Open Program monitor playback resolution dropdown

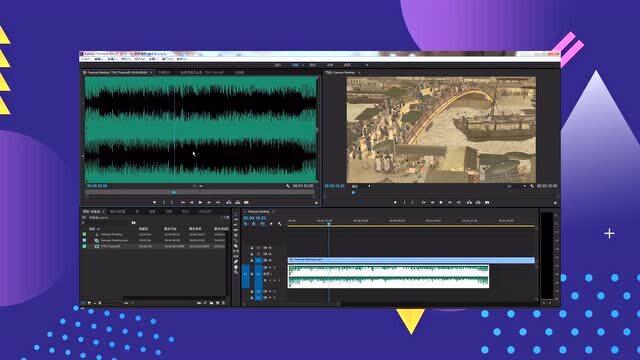coord(516,186)
